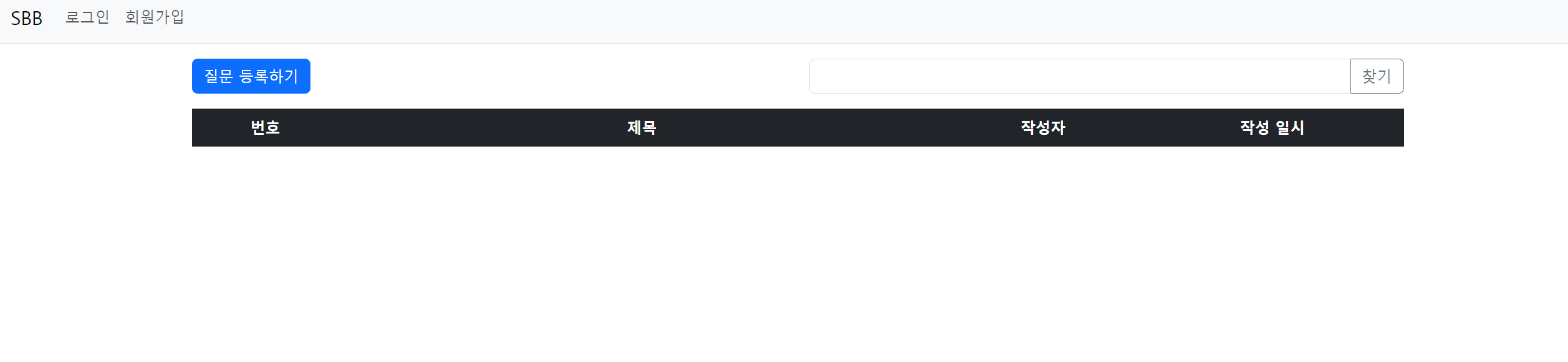Click the 질문 등록하기 button
This screenshot has height=362, width=1568.
(x=251, y=76)
